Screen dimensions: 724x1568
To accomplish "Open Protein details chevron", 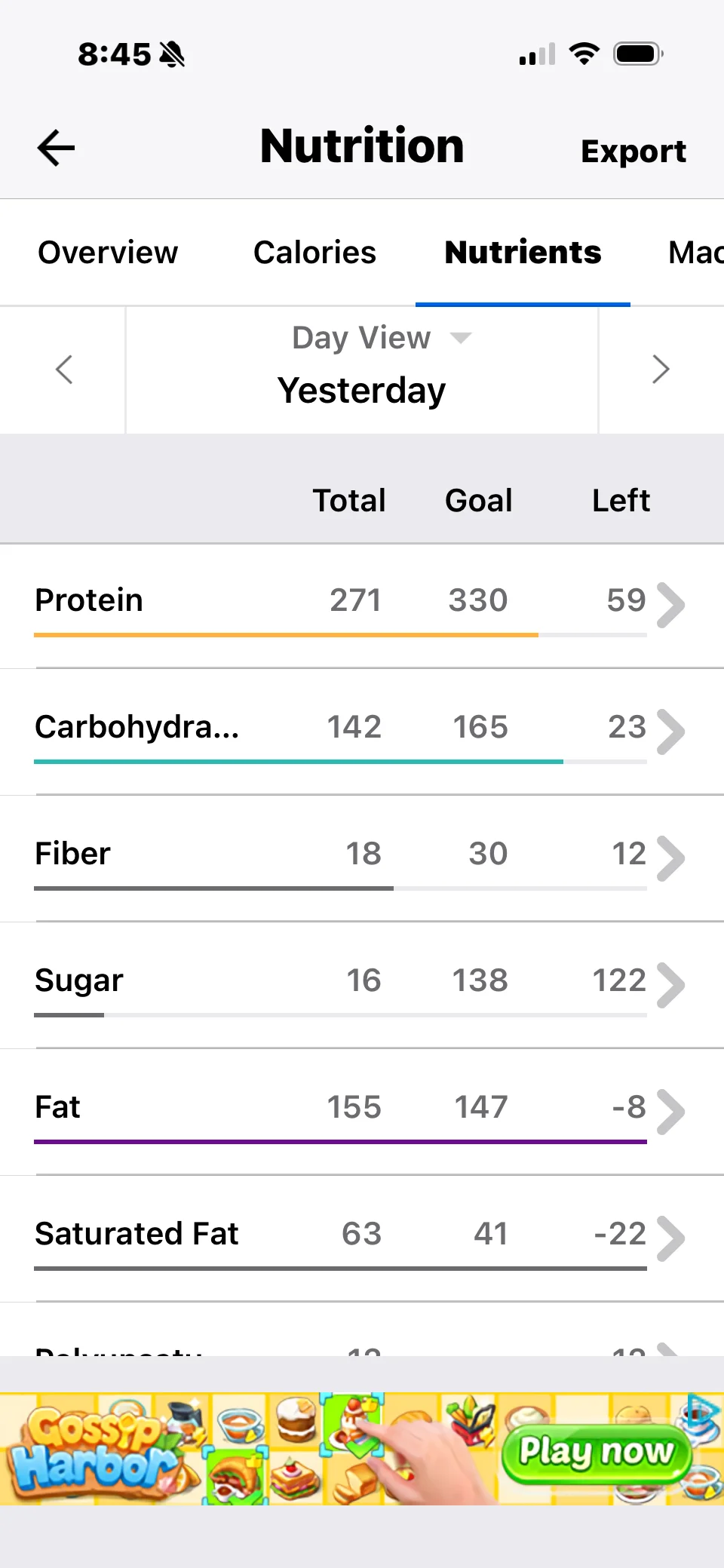I will [670, 605].
